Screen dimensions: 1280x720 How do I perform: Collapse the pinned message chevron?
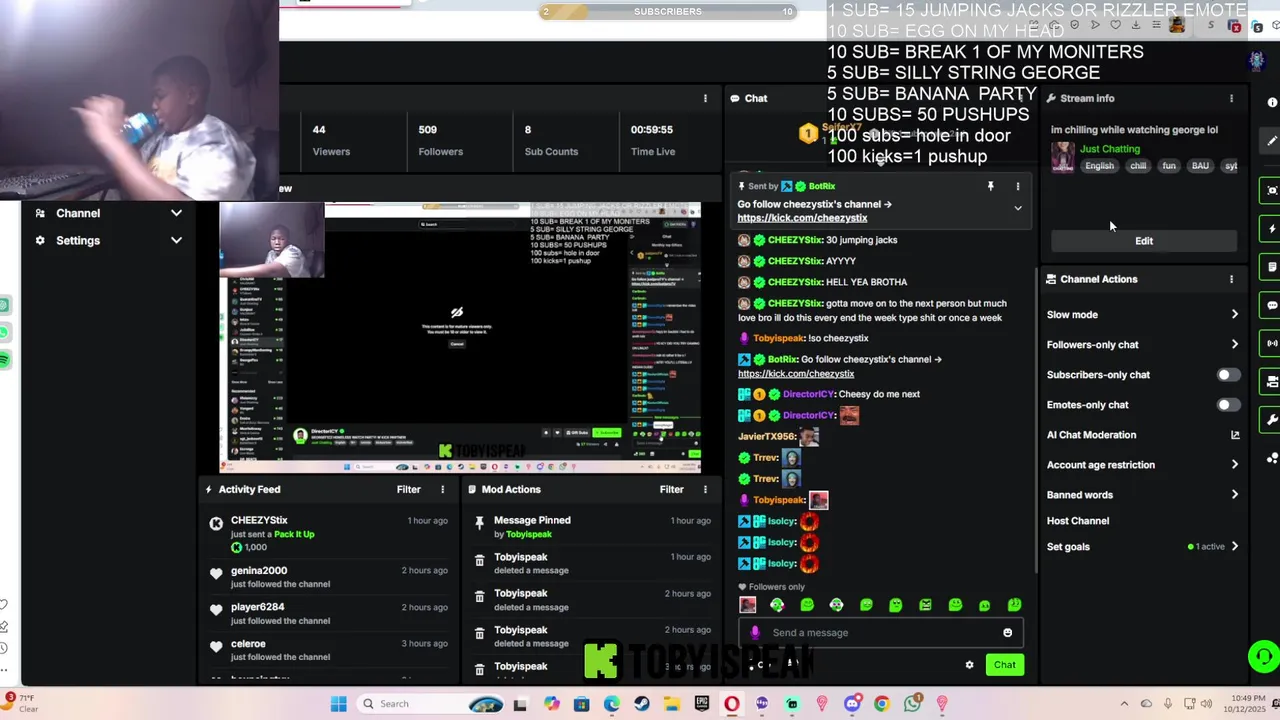(x=1018, y=209)
